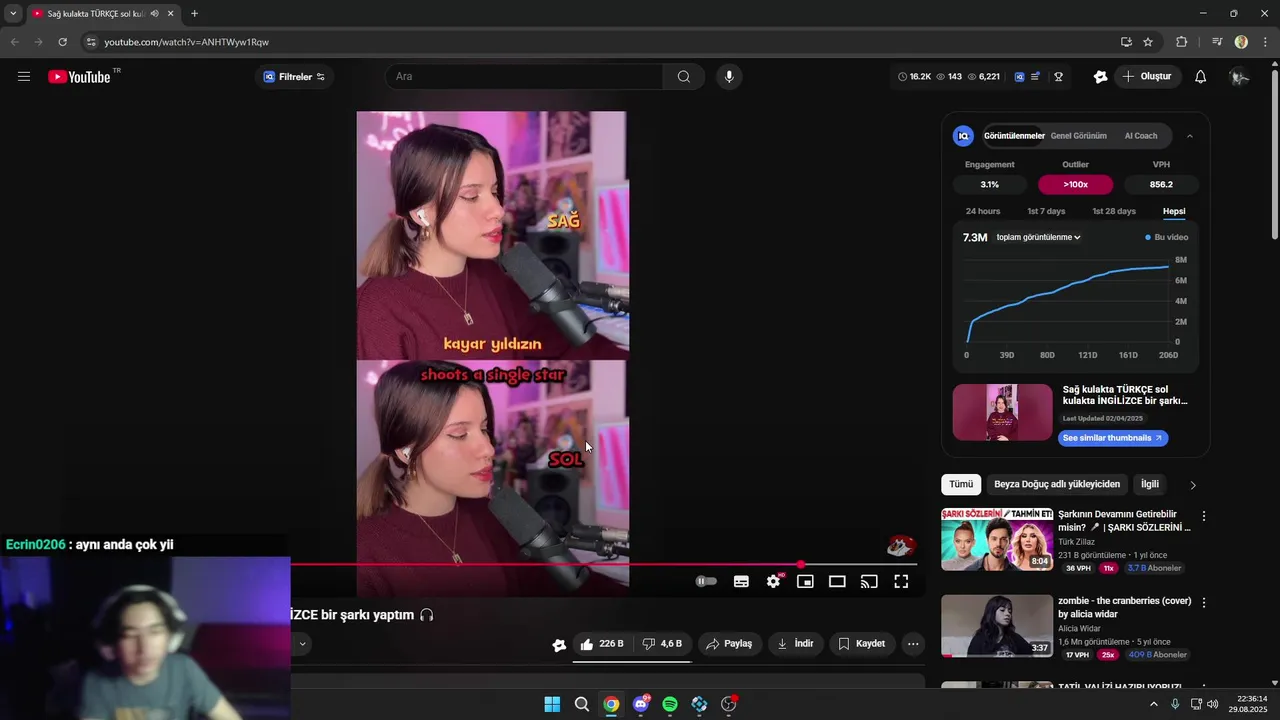Open more actions ellipsis below video
Screen dimensions: 1280x720
(913, 644)
